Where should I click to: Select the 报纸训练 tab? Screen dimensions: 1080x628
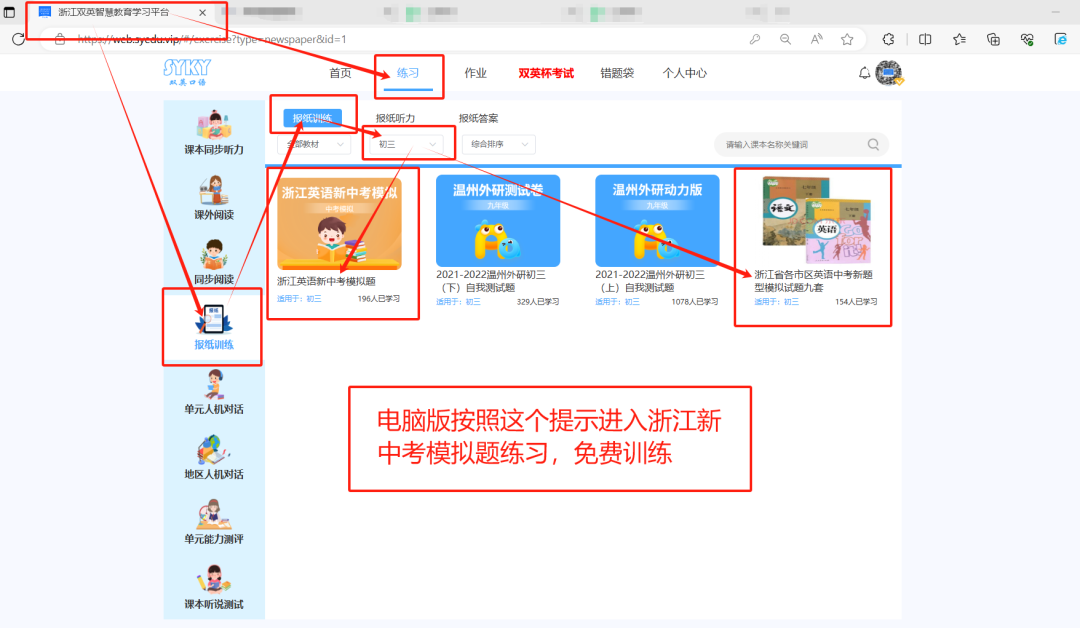tap(312, 118)
